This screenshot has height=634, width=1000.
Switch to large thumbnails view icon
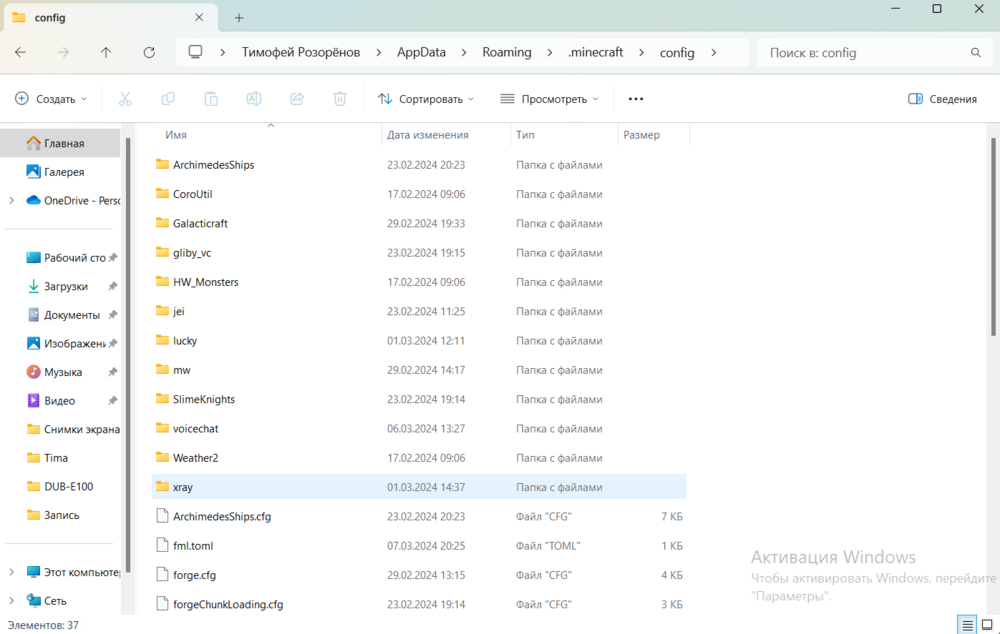pos(987,625)
